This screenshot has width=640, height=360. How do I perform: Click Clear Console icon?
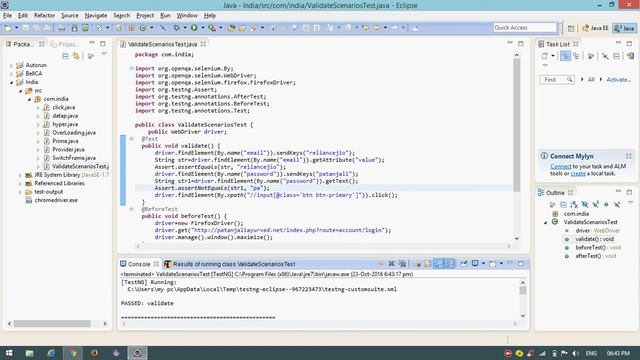click(x=417, y=264)
